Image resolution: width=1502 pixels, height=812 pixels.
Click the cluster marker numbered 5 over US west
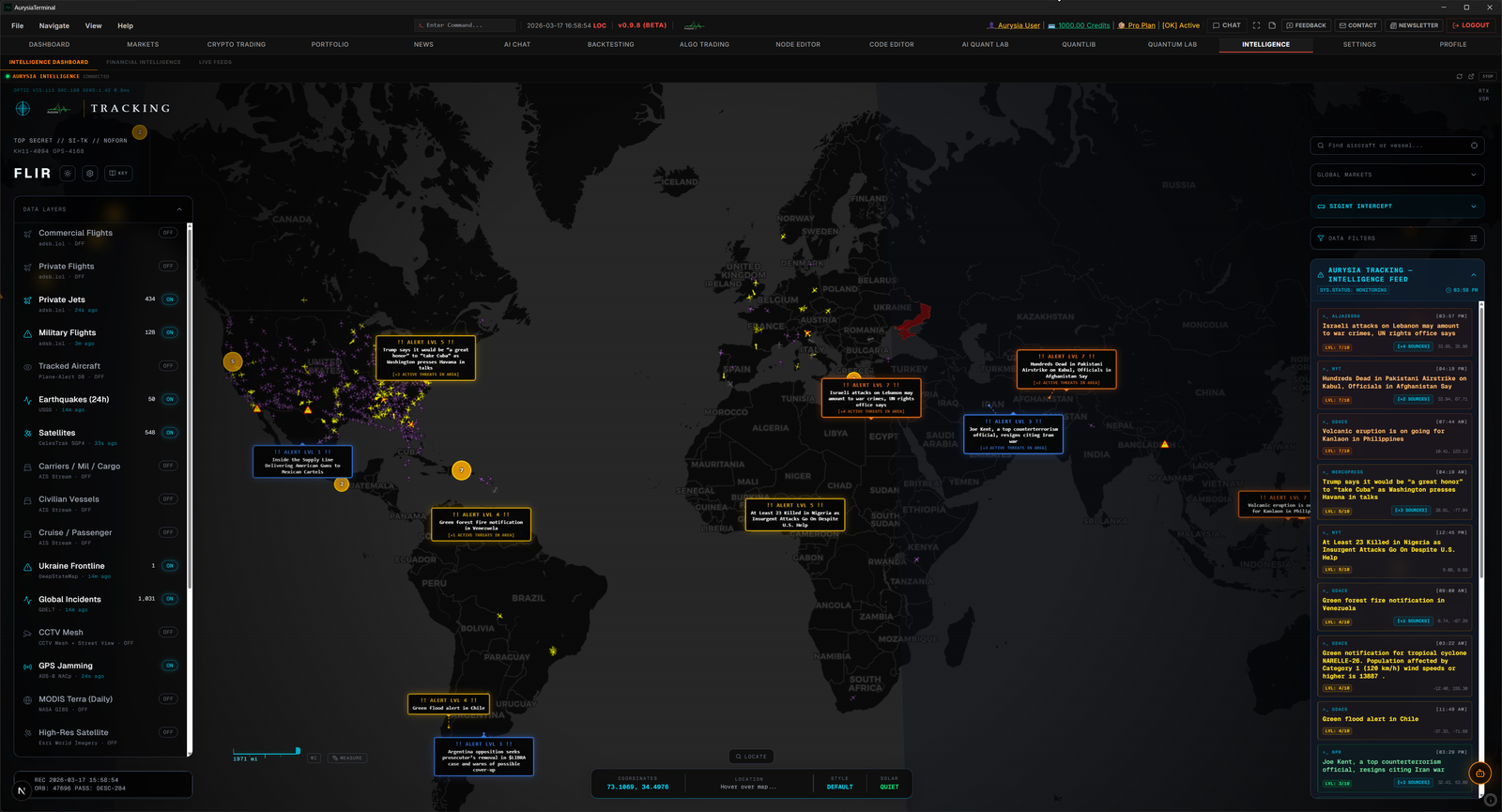[x=233, y=361]
